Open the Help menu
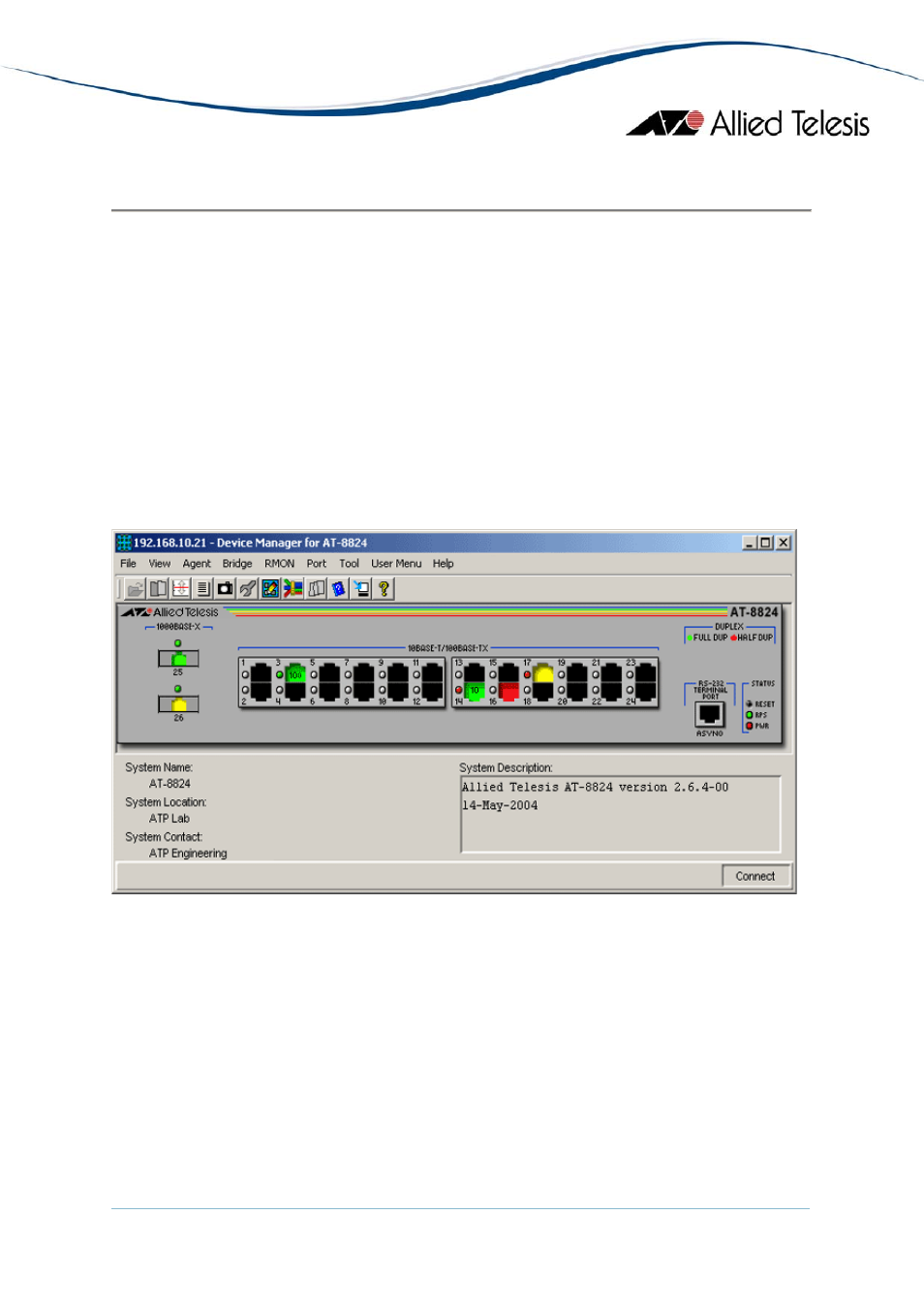This screenshot has width=924, height=1308. 444,563
